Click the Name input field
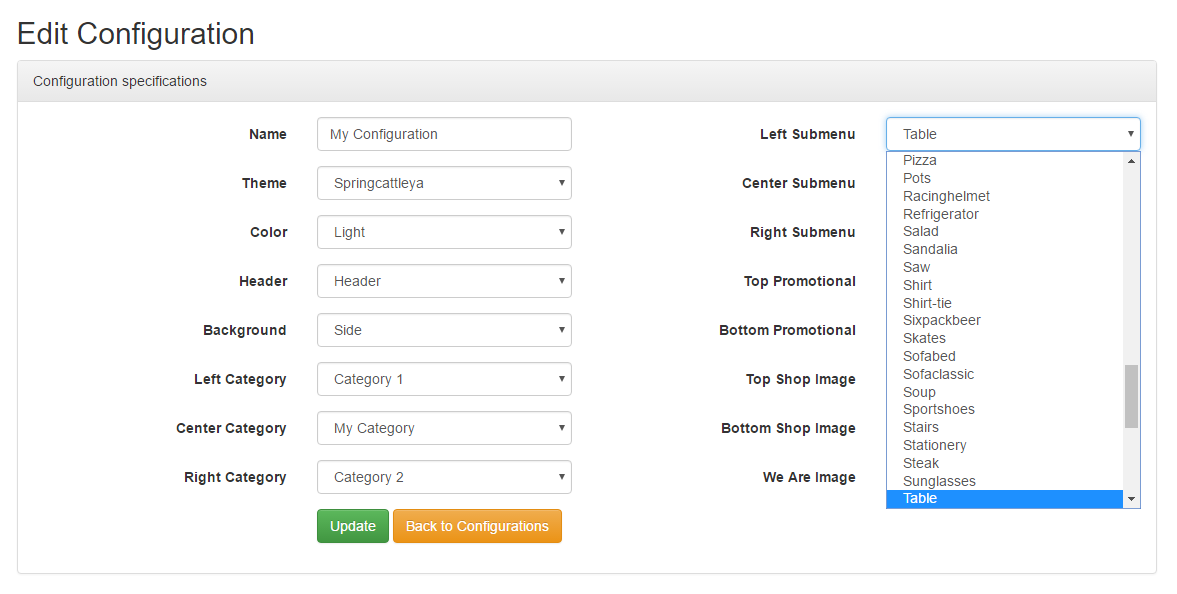1177x594 pixels. (444, 134)
